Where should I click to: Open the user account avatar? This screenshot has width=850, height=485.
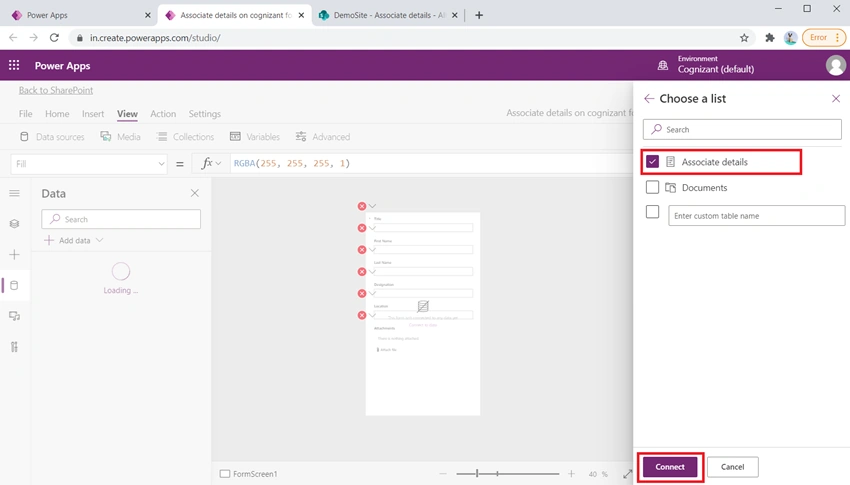pos(835,66)
